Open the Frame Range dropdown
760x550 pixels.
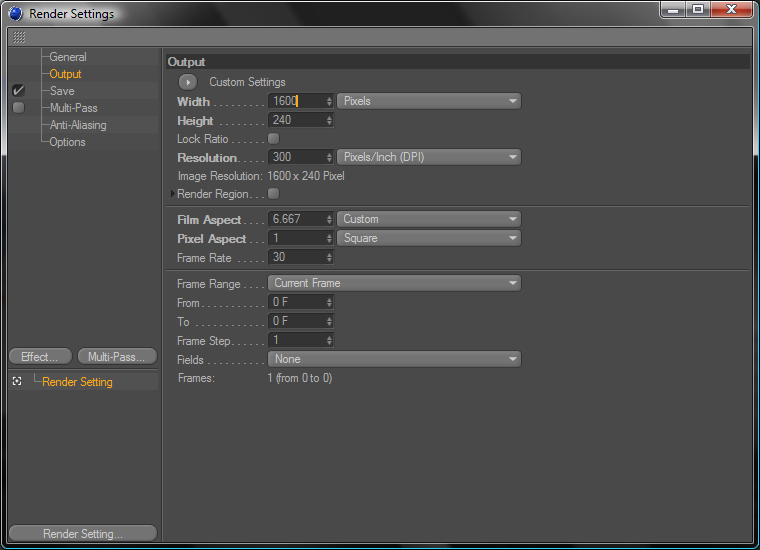(394, 283)
